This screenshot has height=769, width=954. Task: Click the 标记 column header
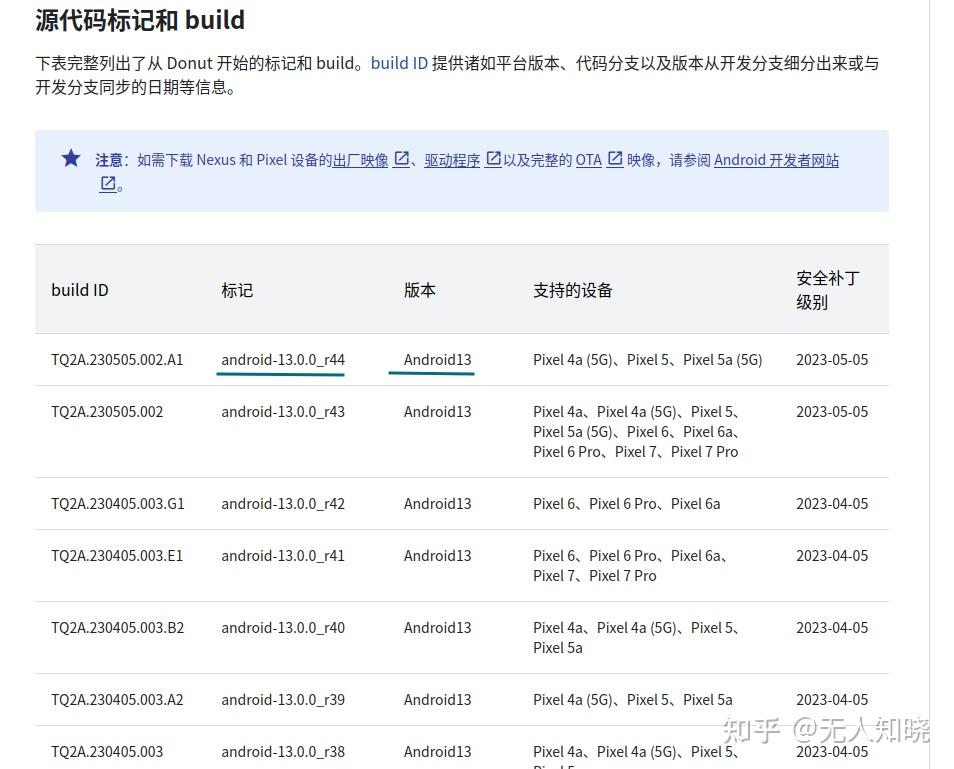click(x=237, y=290)
